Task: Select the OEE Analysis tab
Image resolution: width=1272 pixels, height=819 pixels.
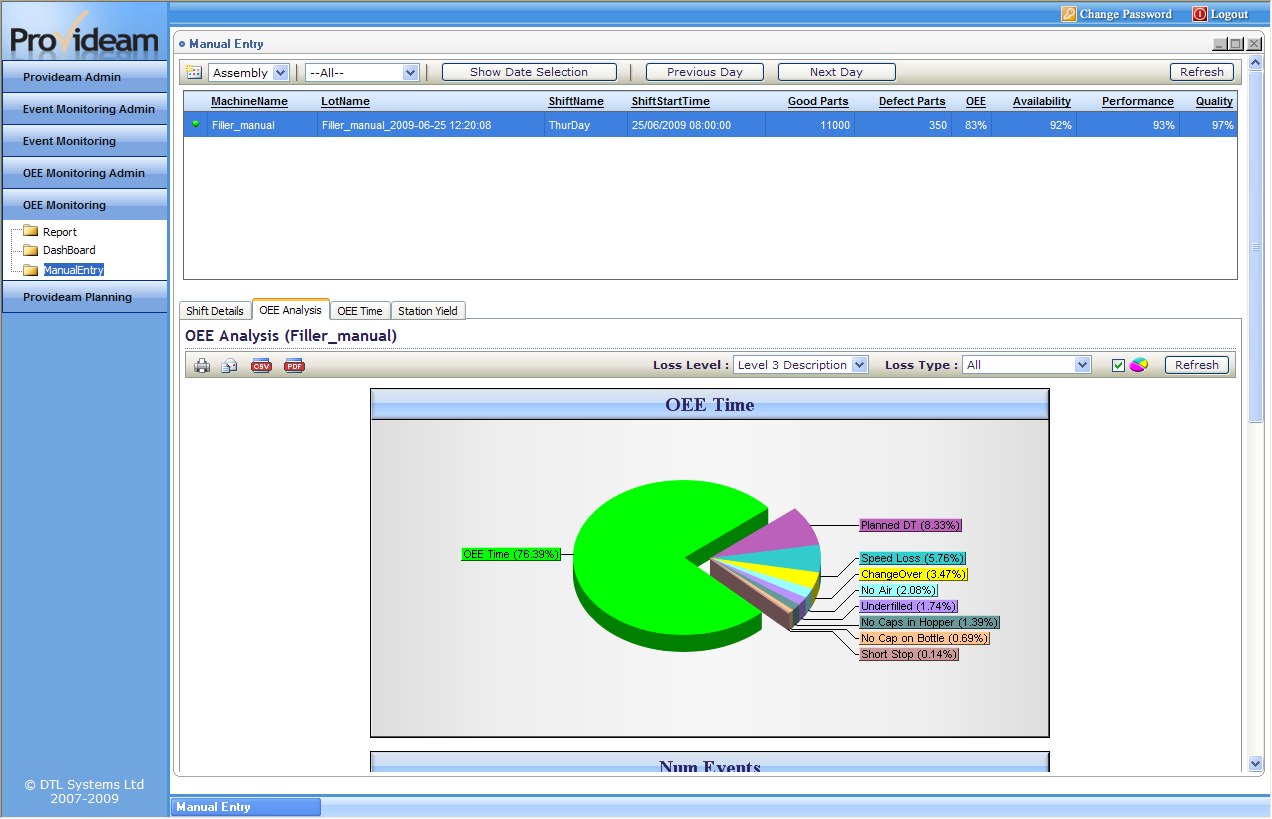Action: 291,310
